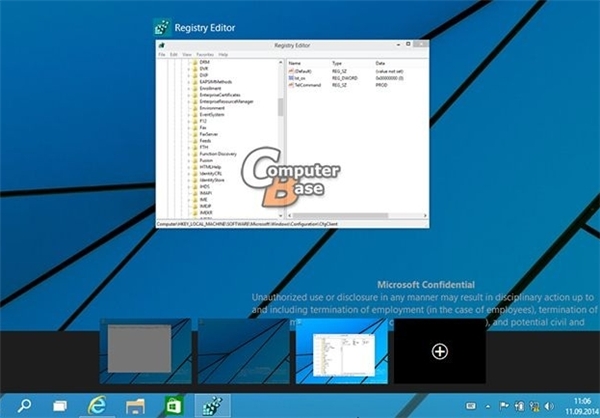
Task: Select the IHDS key label
Action: point(204,186)
